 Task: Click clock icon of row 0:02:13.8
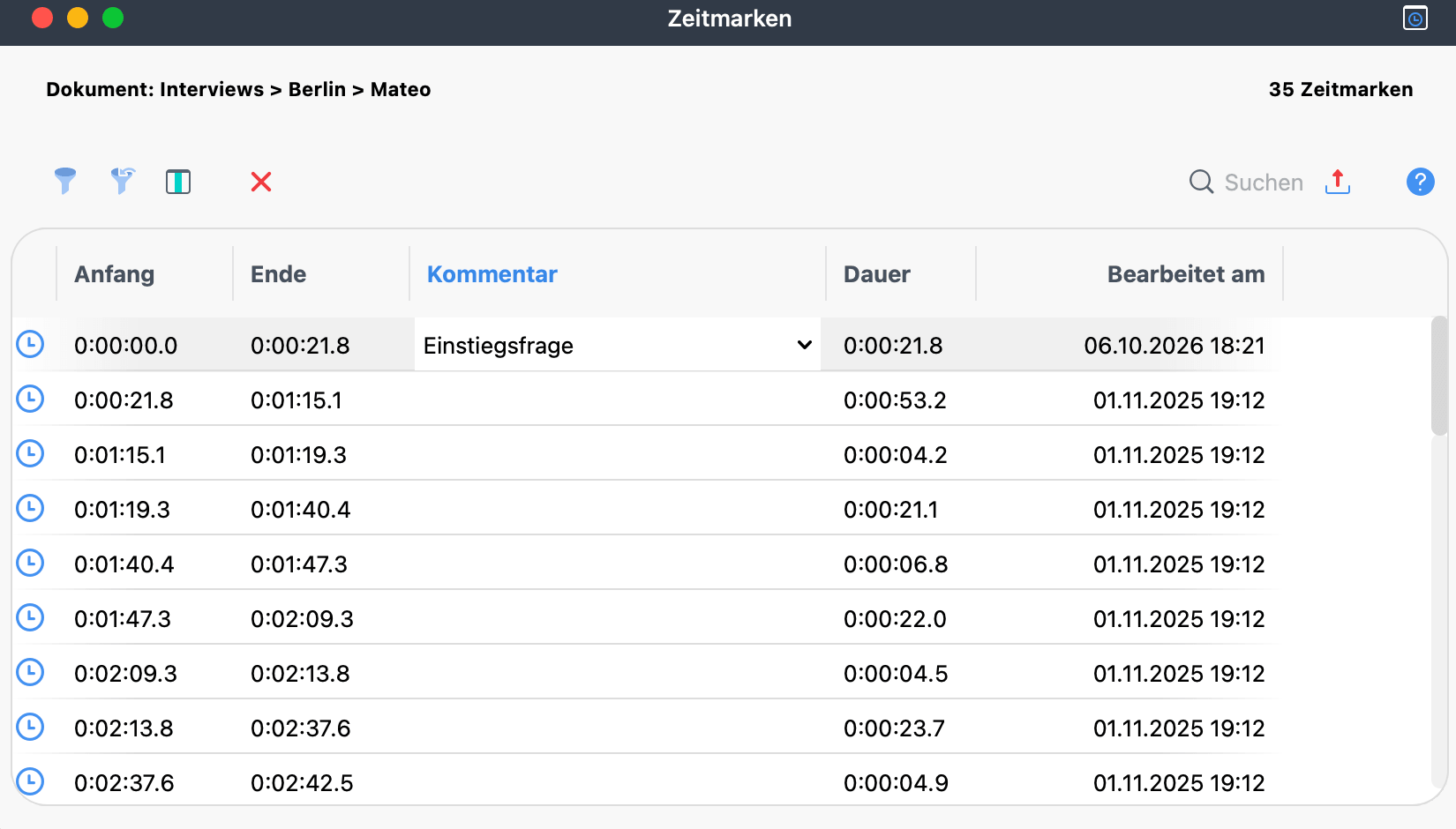pos(30,727)
